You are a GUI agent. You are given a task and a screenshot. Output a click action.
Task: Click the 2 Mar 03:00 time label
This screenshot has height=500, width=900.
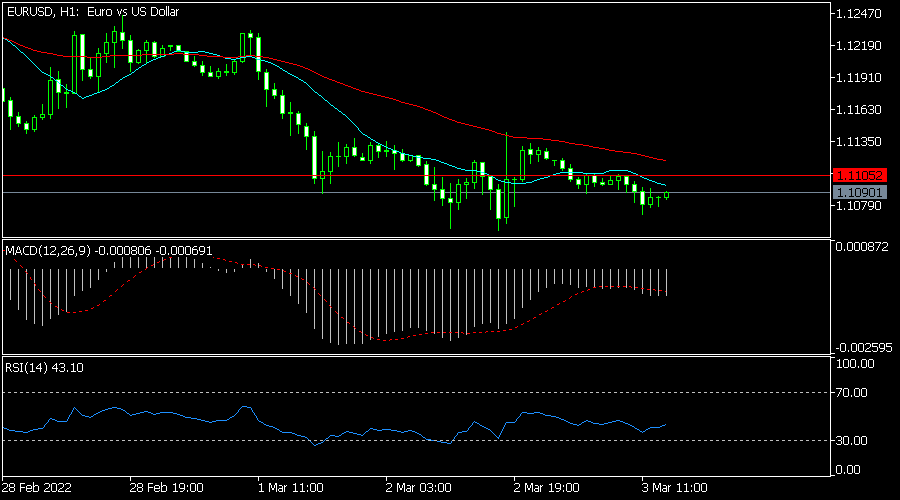pos(418,488)
